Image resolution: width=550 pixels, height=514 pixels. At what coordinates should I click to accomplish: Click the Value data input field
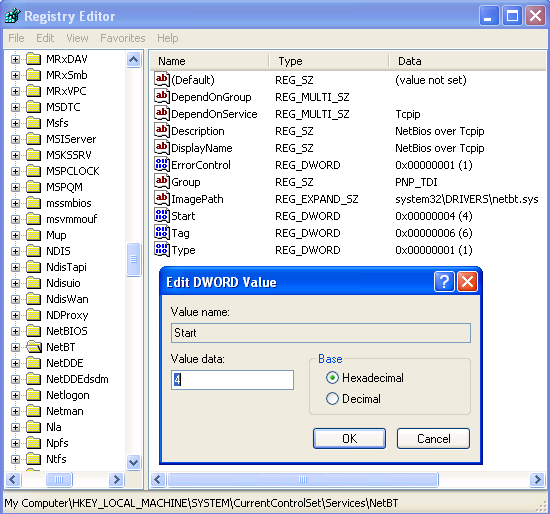pos(232,380)
